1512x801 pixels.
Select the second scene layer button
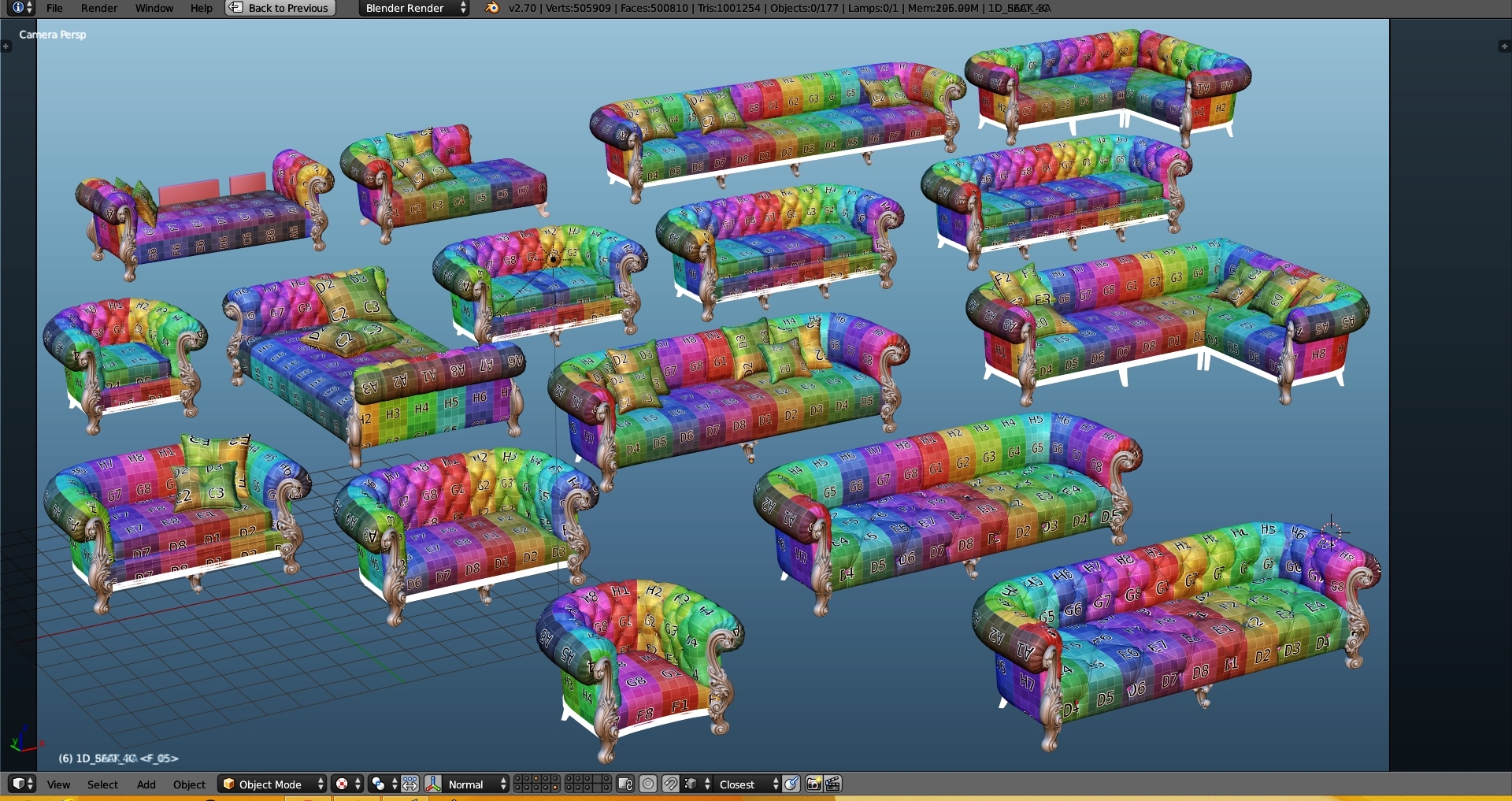(527, 781)
